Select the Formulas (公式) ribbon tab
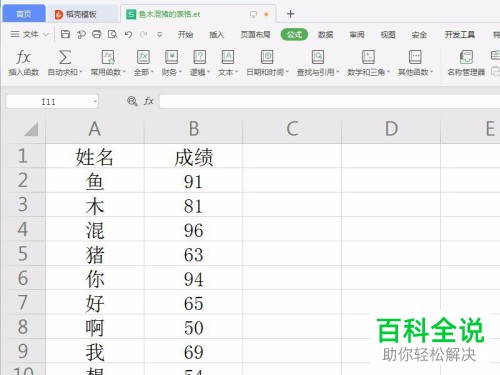500x375 pixels. (x=294, y=34)
